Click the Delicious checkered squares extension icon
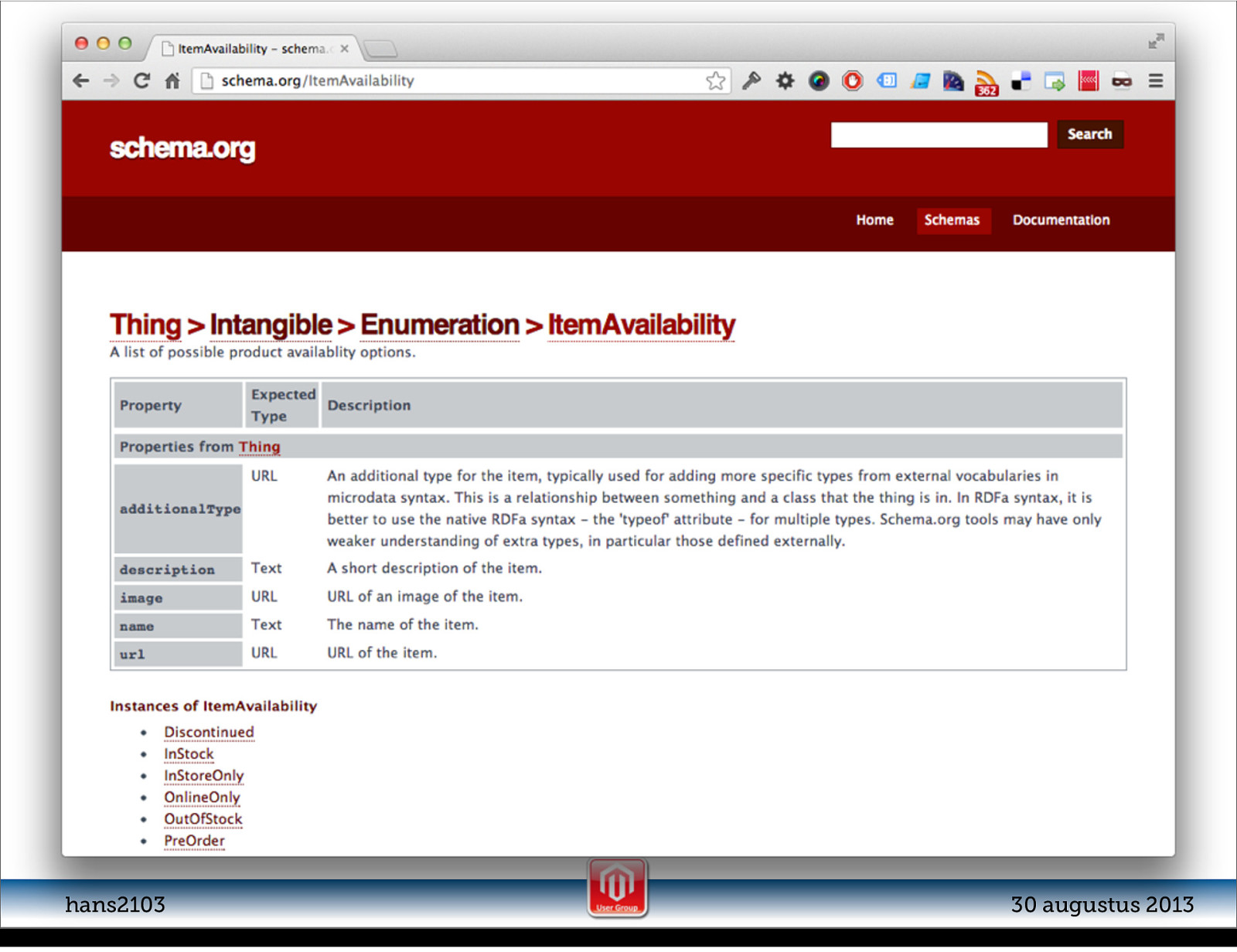 (1021, 80)
